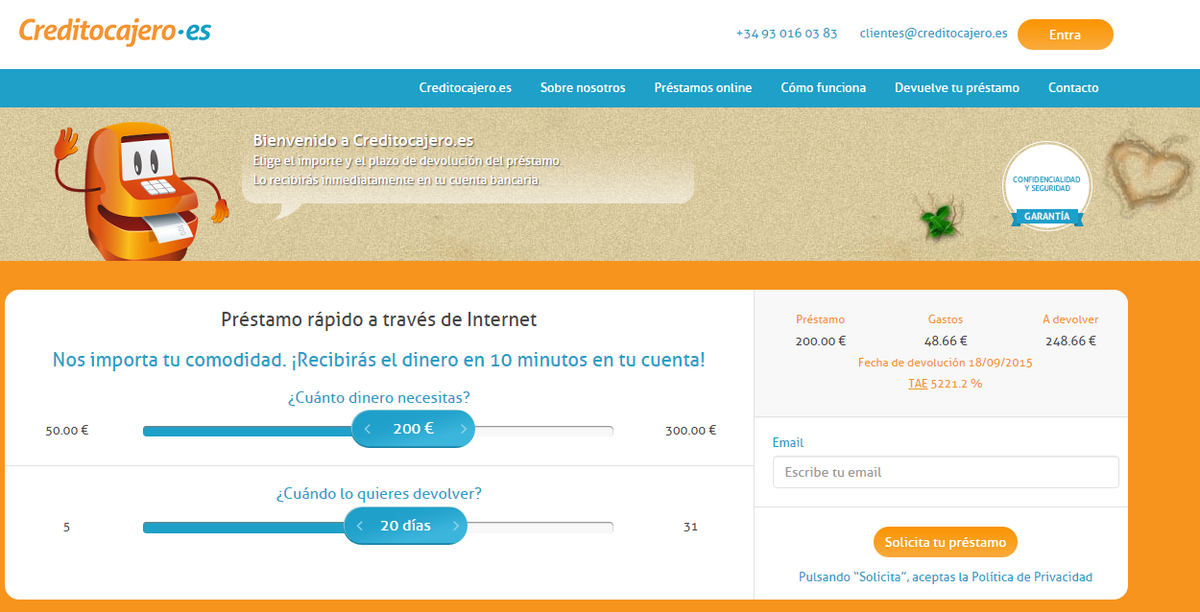Increase loan amount with right arrow

tap(463, 429)
